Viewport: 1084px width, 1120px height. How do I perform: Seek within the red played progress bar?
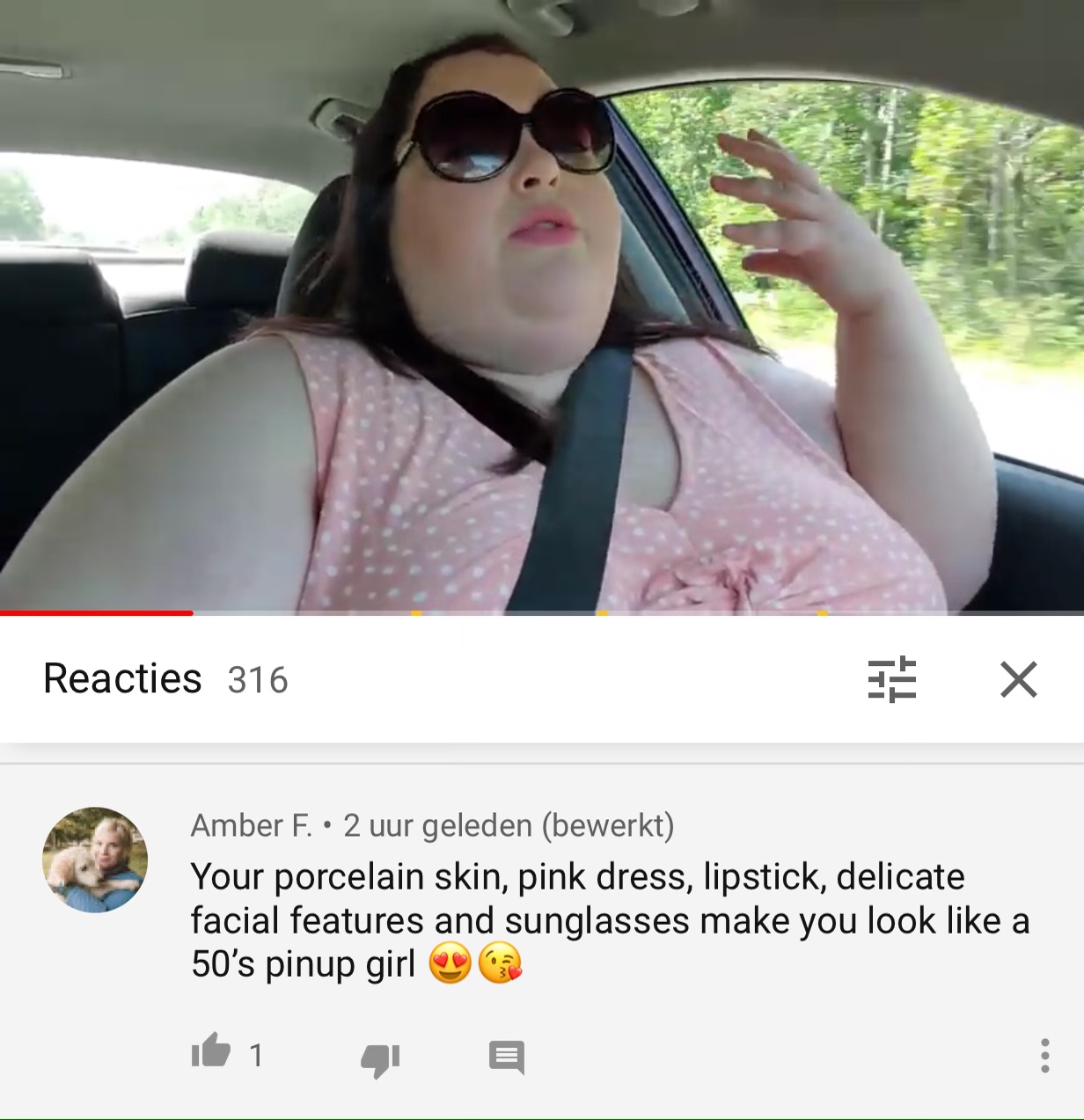pos(97,612)
